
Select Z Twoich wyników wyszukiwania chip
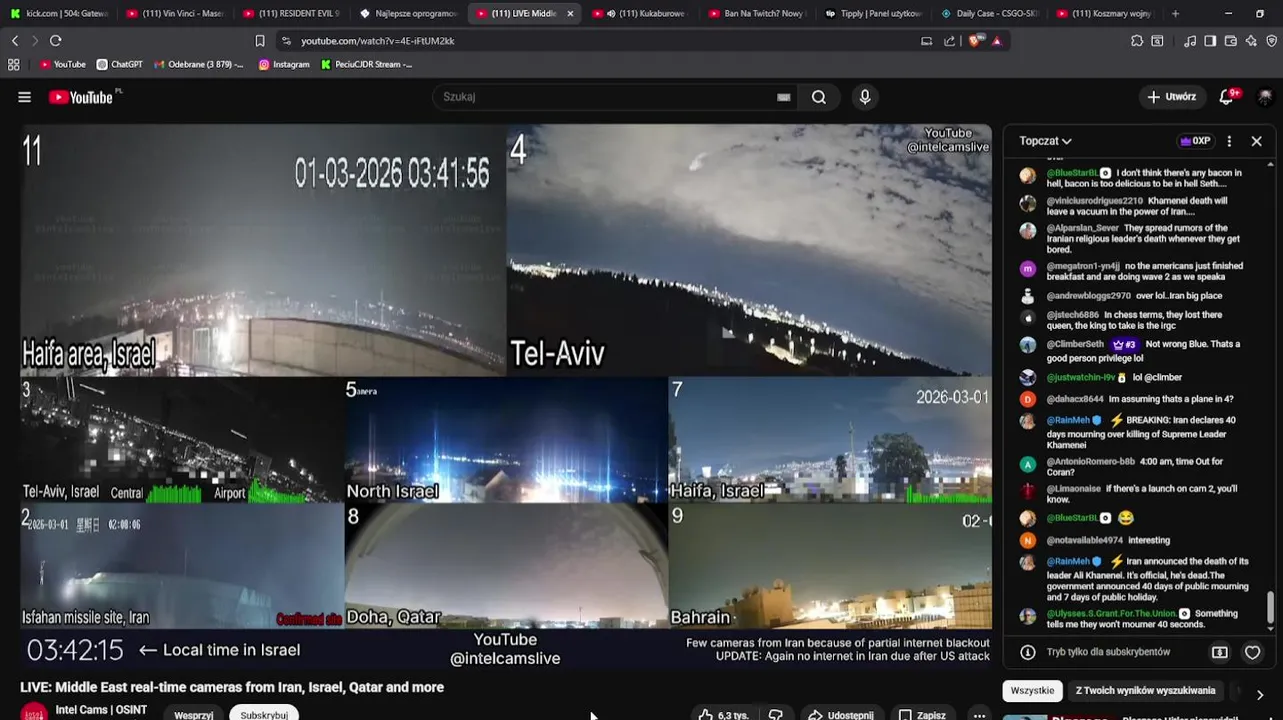point(1146,691)
